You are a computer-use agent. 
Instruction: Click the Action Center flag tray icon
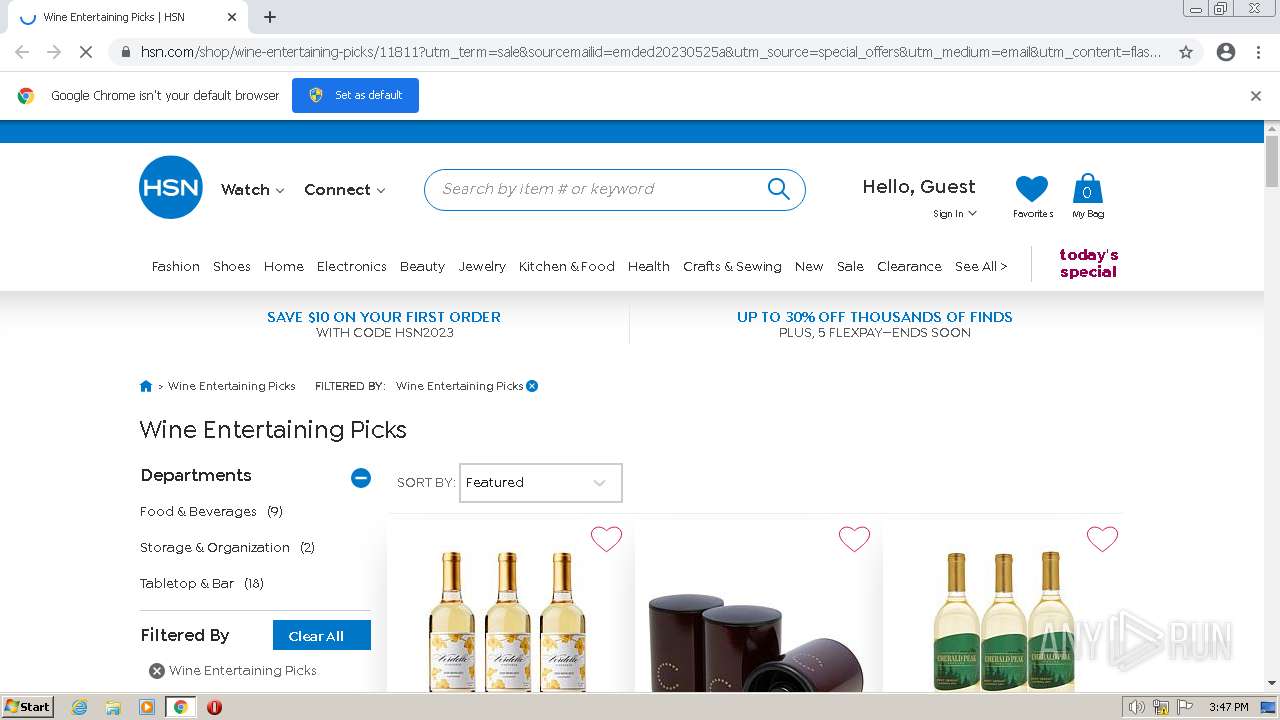(x=1185, y=707)
